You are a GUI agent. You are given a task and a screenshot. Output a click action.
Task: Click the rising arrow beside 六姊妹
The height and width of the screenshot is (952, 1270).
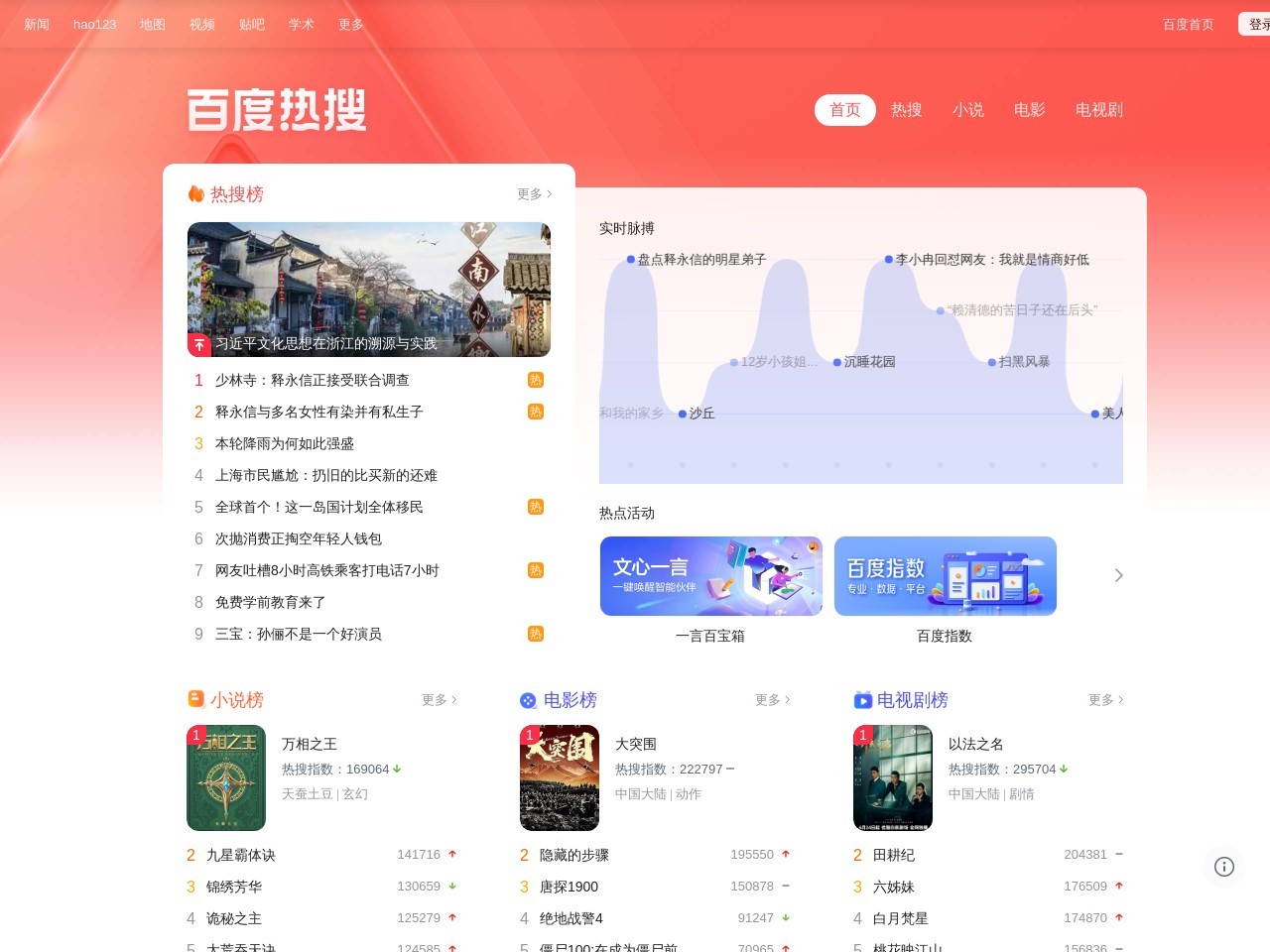click(x=1119, y=886)
